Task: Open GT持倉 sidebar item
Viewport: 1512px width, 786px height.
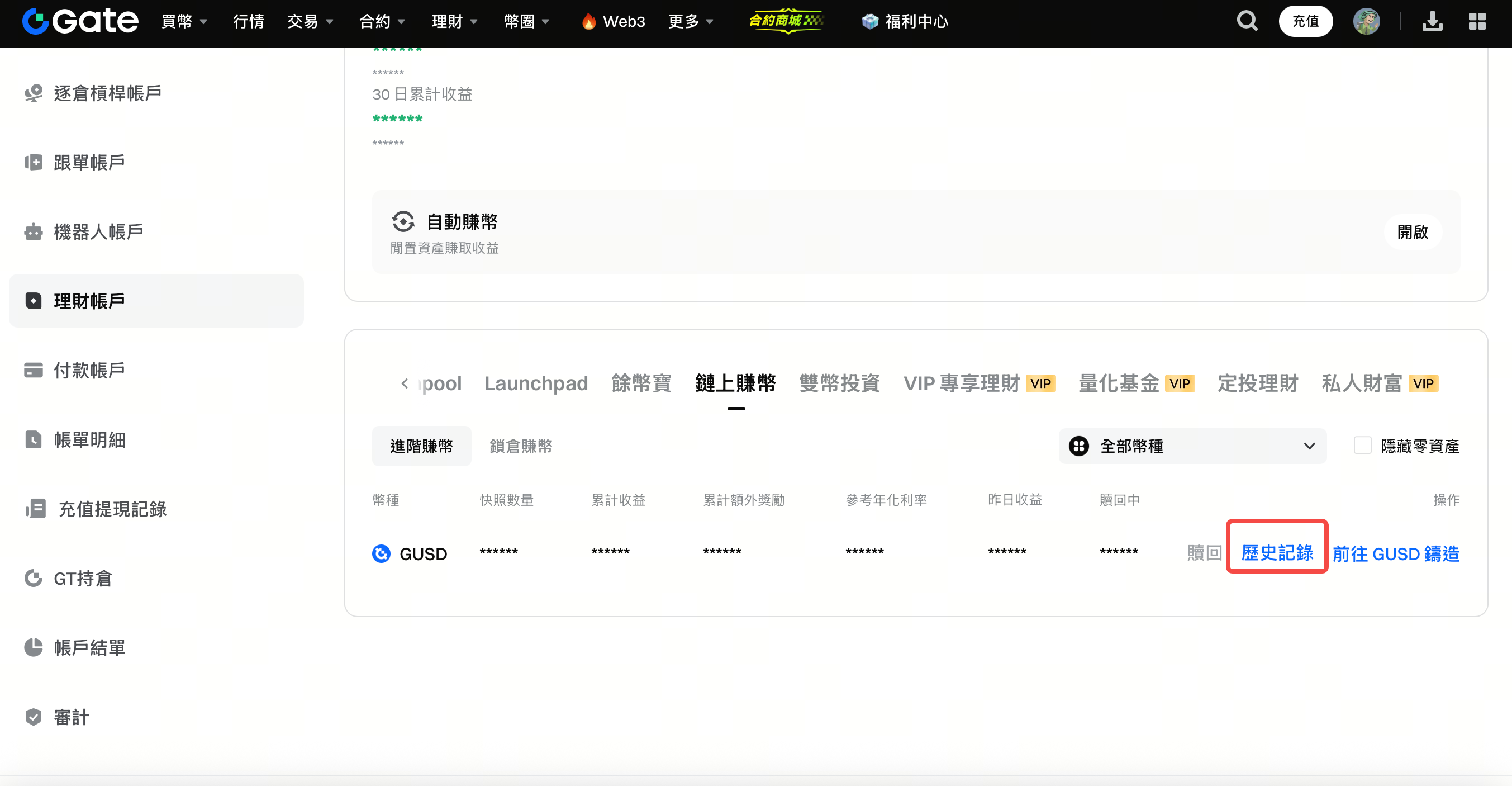Action: point(82,578)
